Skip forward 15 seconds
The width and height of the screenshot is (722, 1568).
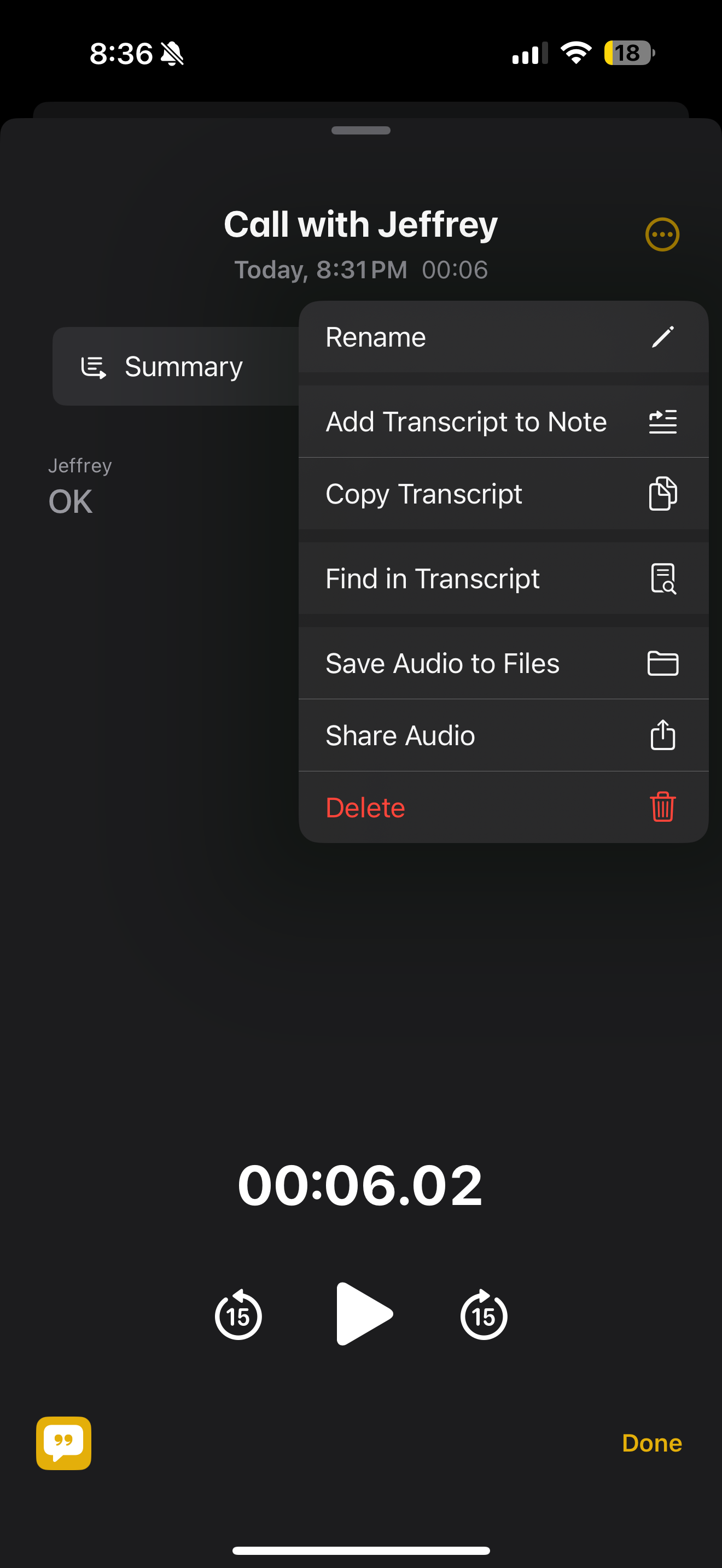pos(484,1315)
